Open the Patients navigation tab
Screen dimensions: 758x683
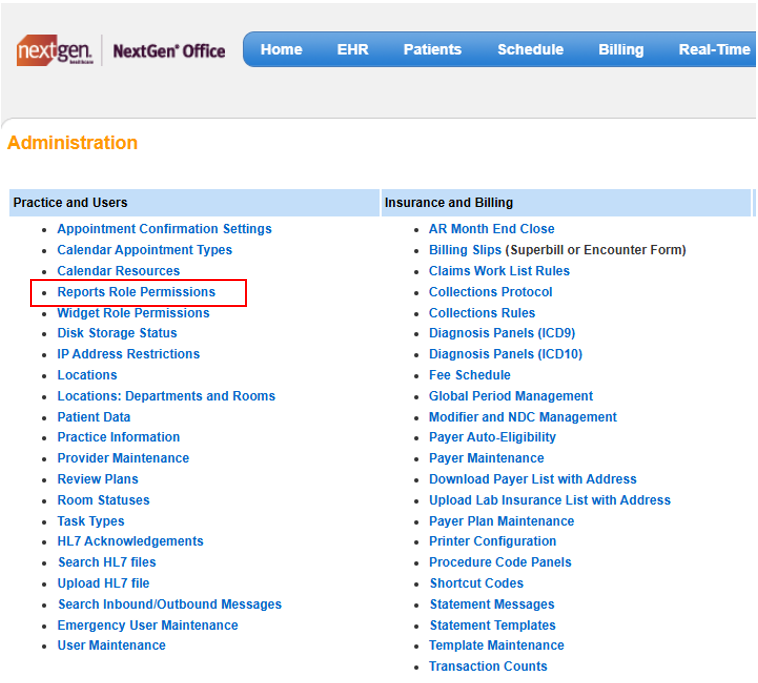(x=432, y=50)
